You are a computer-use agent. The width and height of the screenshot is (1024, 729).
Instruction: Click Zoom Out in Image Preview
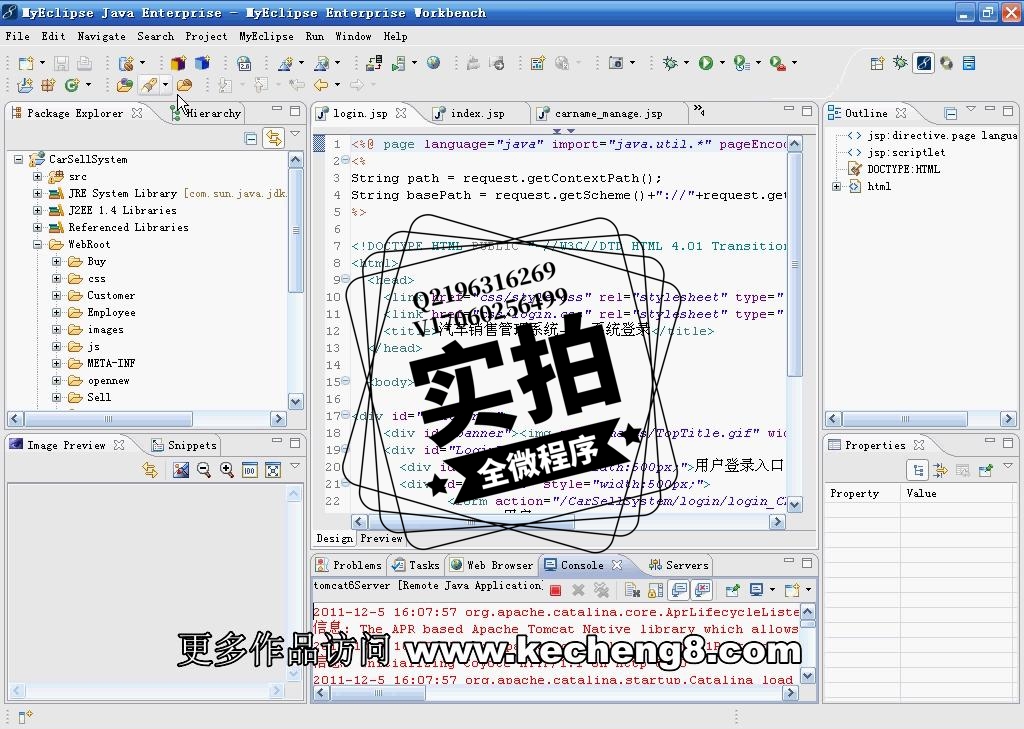[204, 470]
